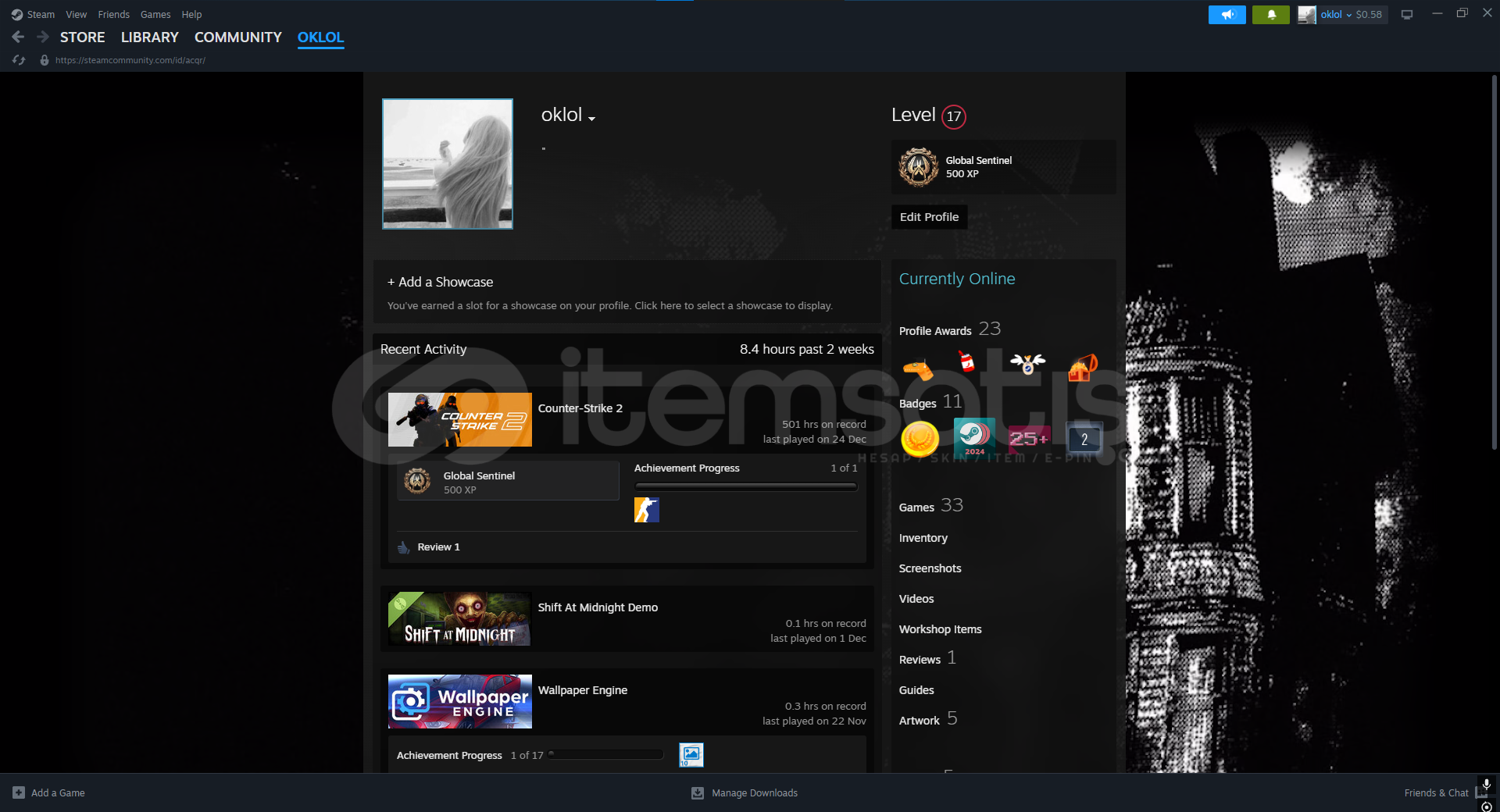Click the red jar profile award icon

click(967, 361)
